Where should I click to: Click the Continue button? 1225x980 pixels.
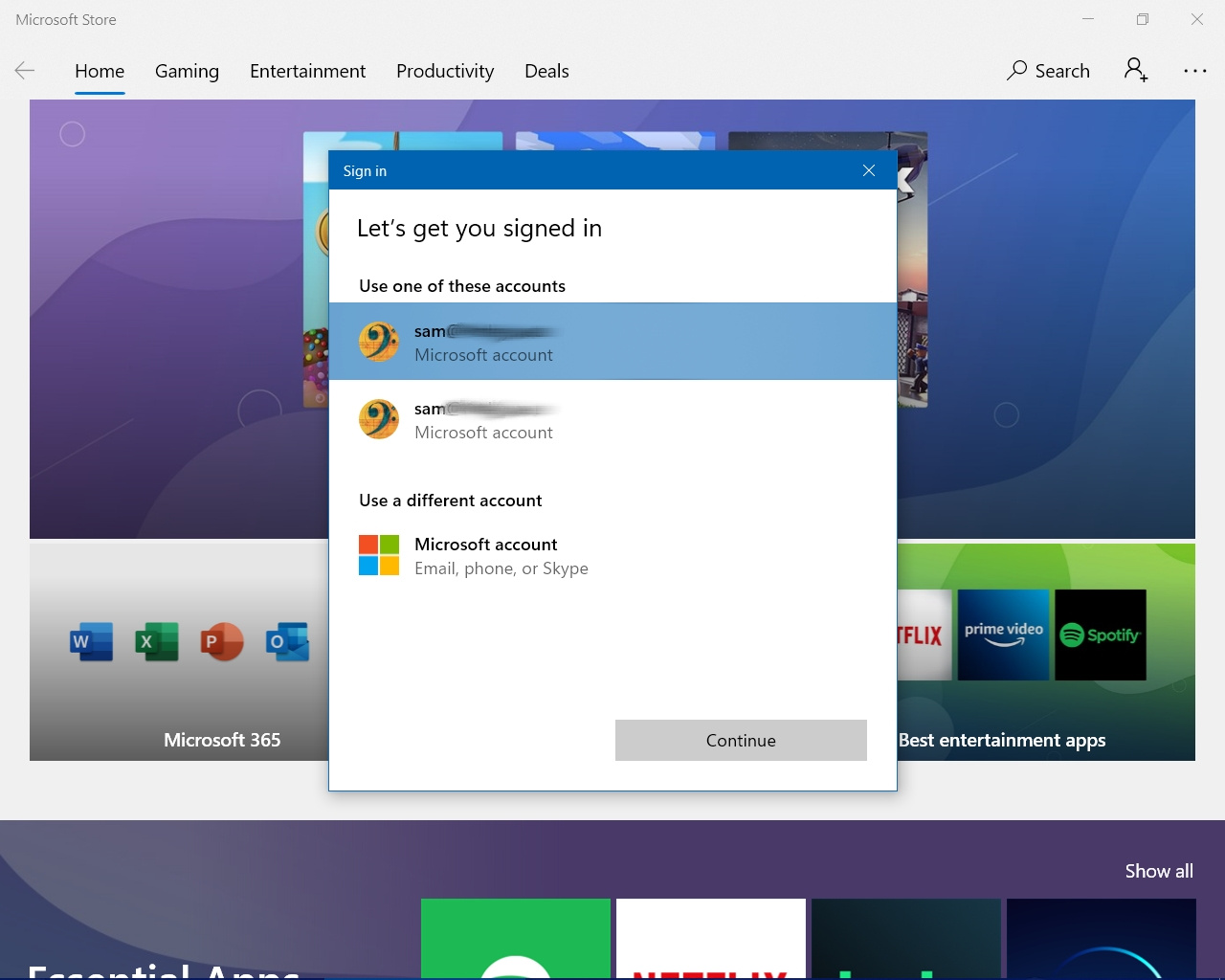[741, 741]
